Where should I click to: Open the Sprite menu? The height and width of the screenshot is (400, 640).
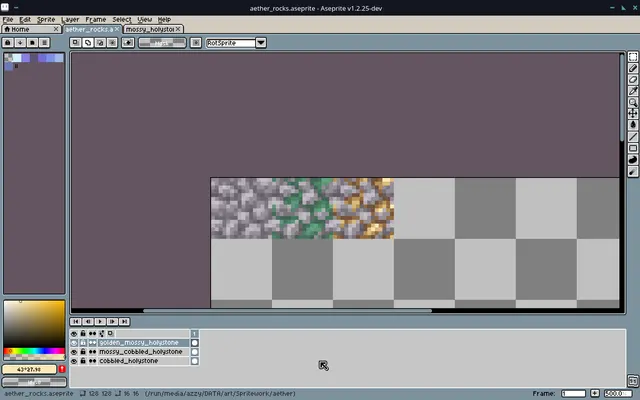pos(46,20)
